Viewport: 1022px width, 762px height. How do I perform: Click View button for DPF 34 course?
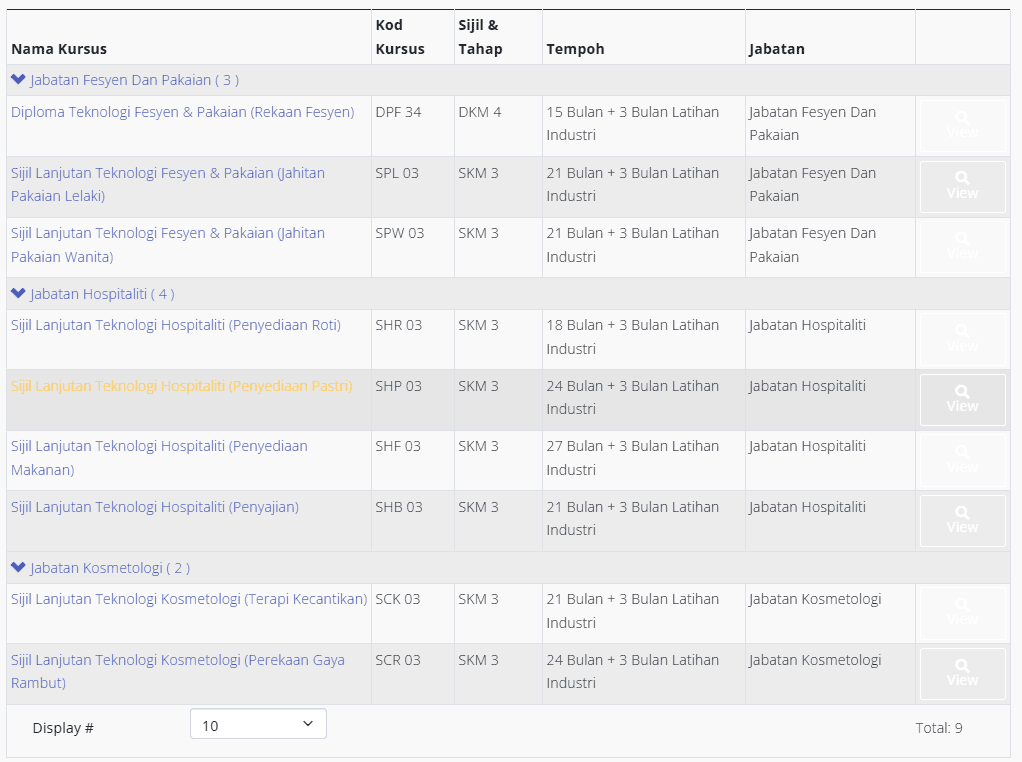point(962,126)
